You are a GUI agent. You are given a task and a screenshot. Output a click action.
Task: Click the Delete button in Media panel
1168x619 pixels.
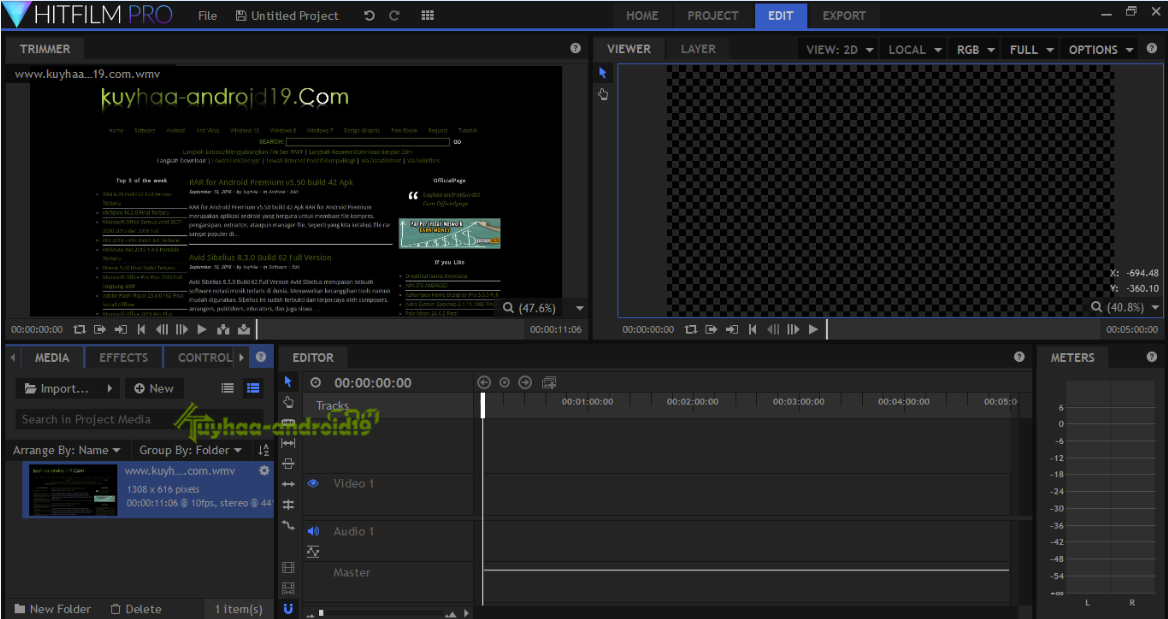click(136, 609)
